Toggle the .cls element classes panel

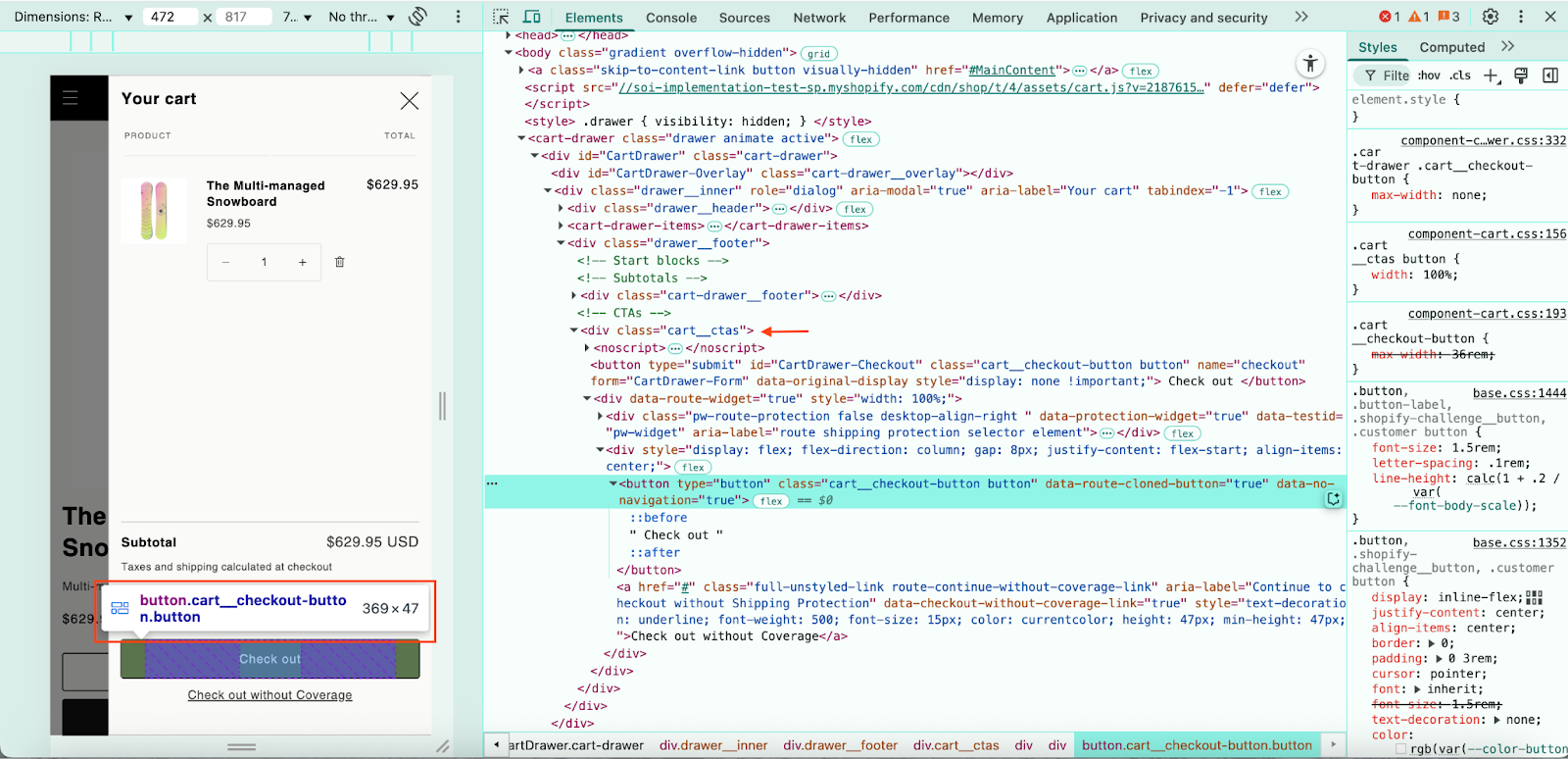click(1460, 76)
